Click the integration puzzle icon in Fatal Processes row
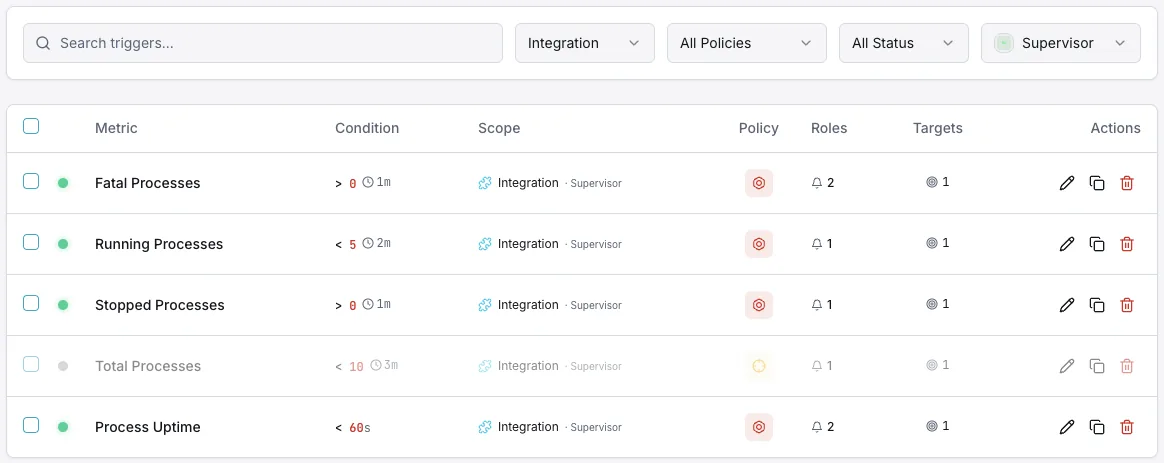This screenshot has width=1164, height=463. [x=485, y=183]
